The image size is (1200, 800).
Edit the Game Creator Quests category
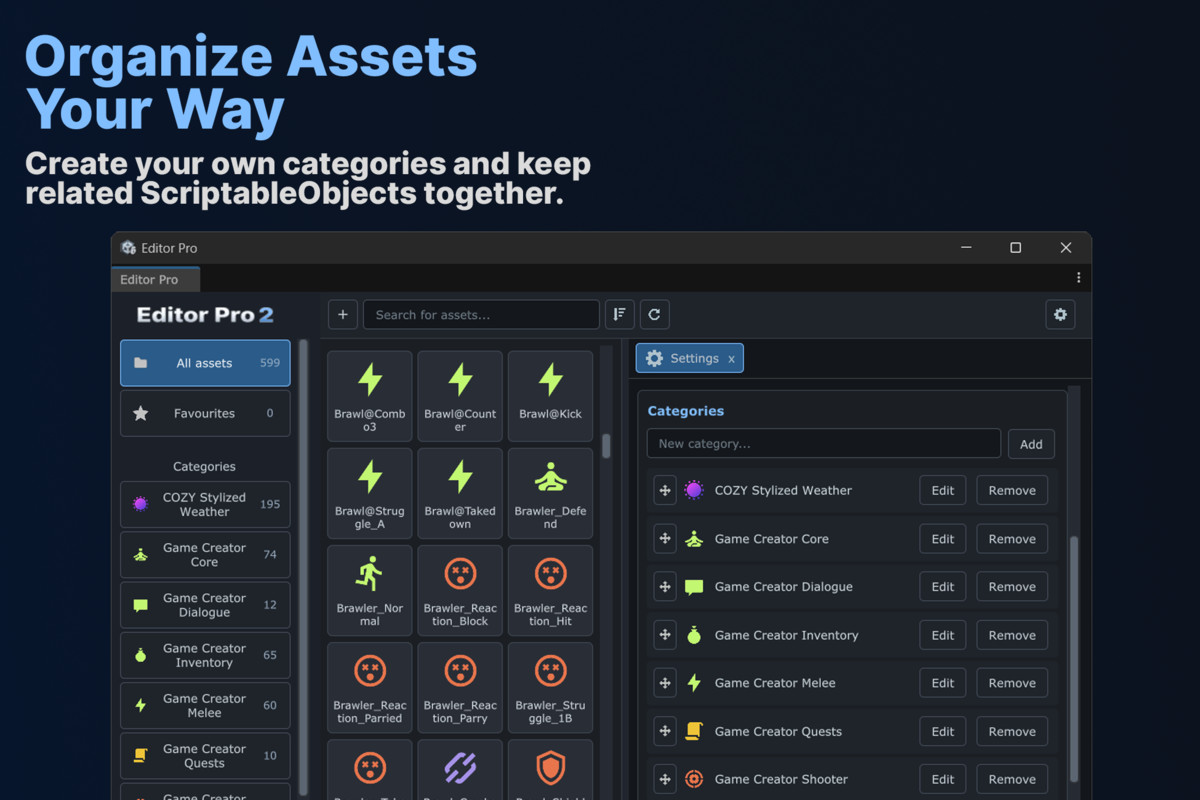click(x=943, y=730)
